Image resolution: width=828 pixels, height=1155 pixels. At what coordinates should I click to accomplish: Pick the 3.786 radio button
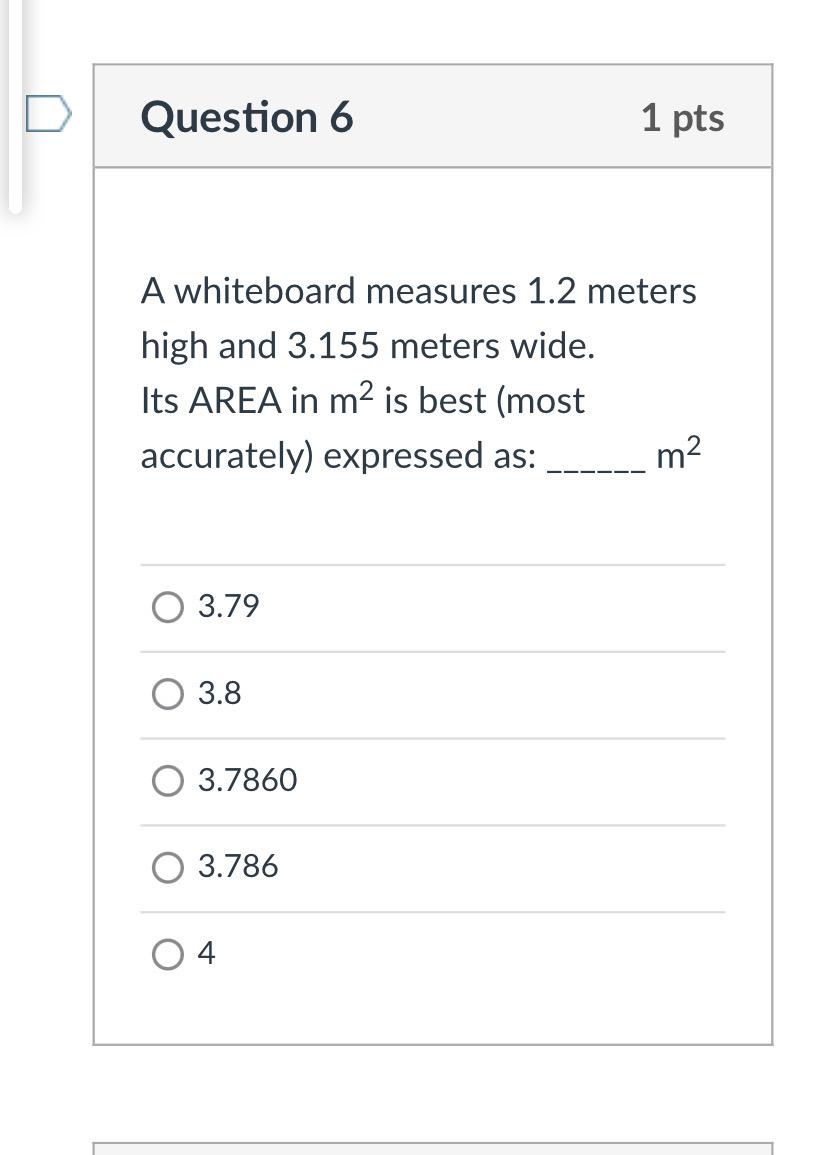click(x=168, y=868)
